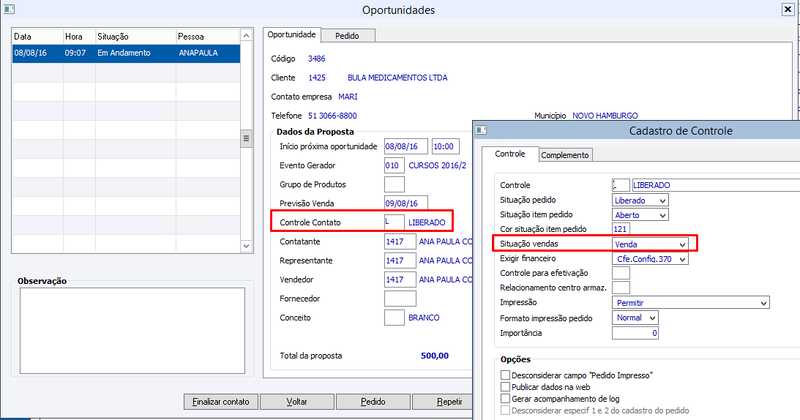Click the Hora column header
The image size is (800, 420).
coord(79,37)
